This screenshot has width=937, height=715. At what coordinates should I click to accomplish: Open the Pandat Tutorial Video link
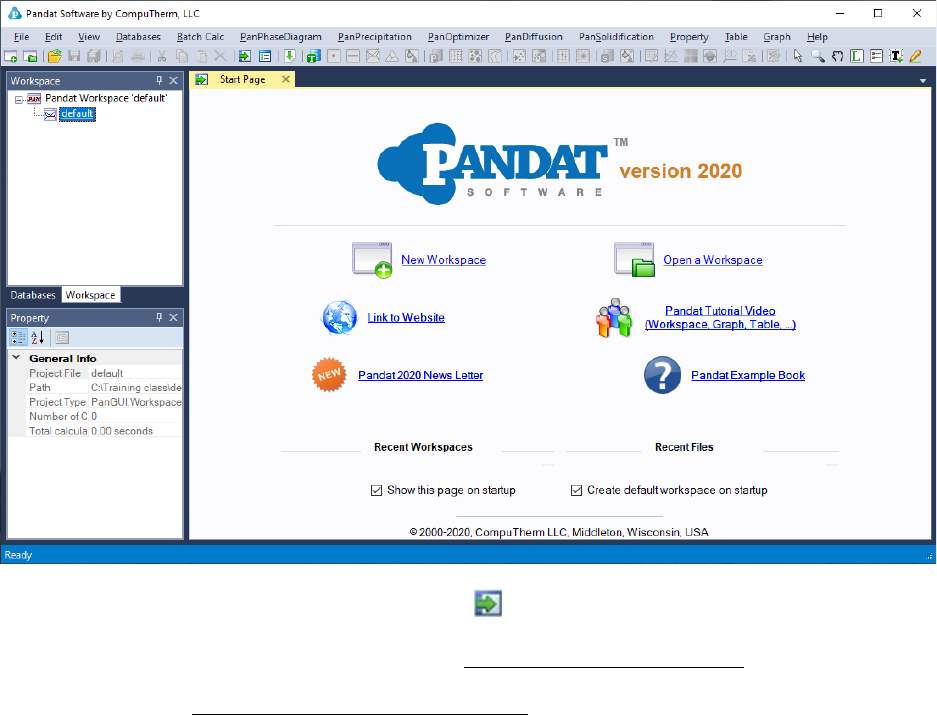coord(720,317)
